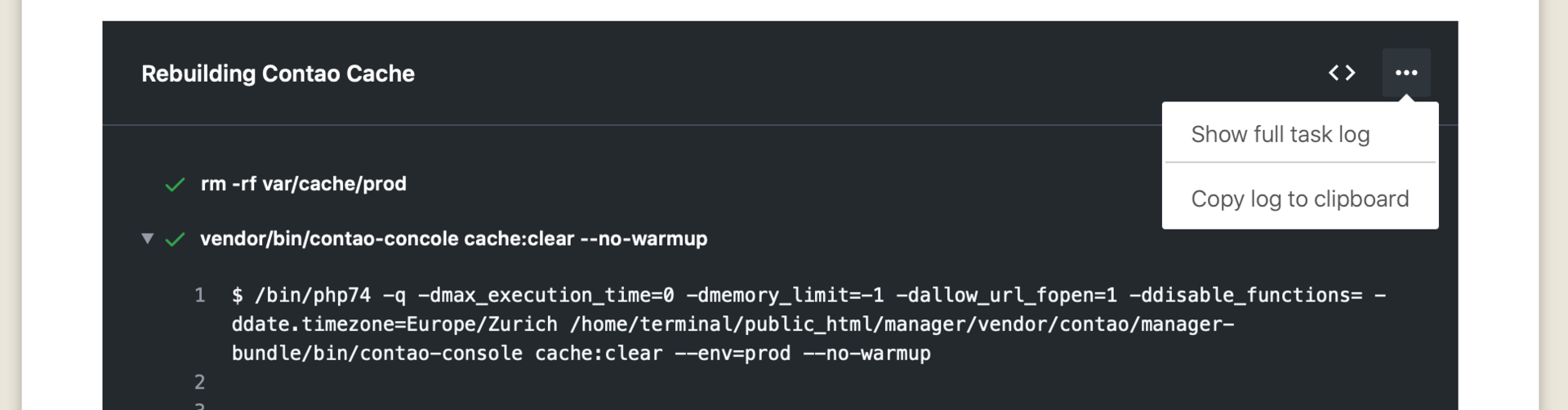The height and width of the screenshot is (410, 1568).
Task: Click line number 1 in the log
Action: pos(200,295)
